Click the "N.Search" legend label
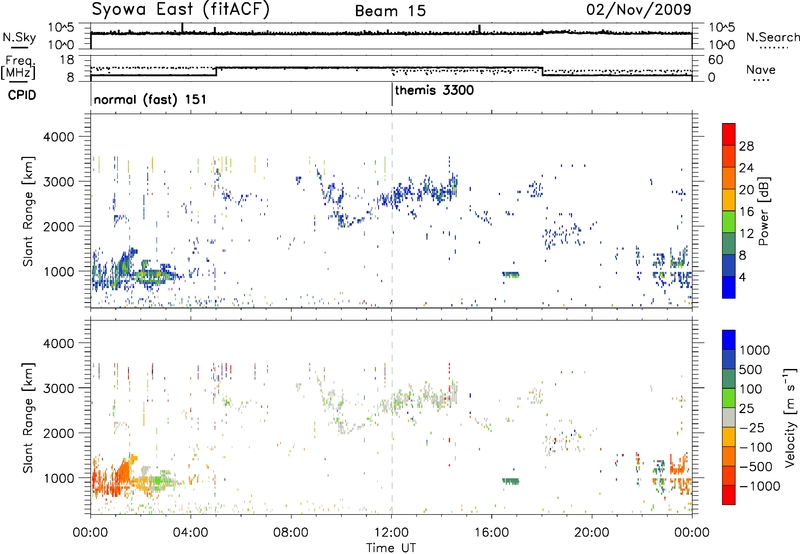 (x=772, y=37)
